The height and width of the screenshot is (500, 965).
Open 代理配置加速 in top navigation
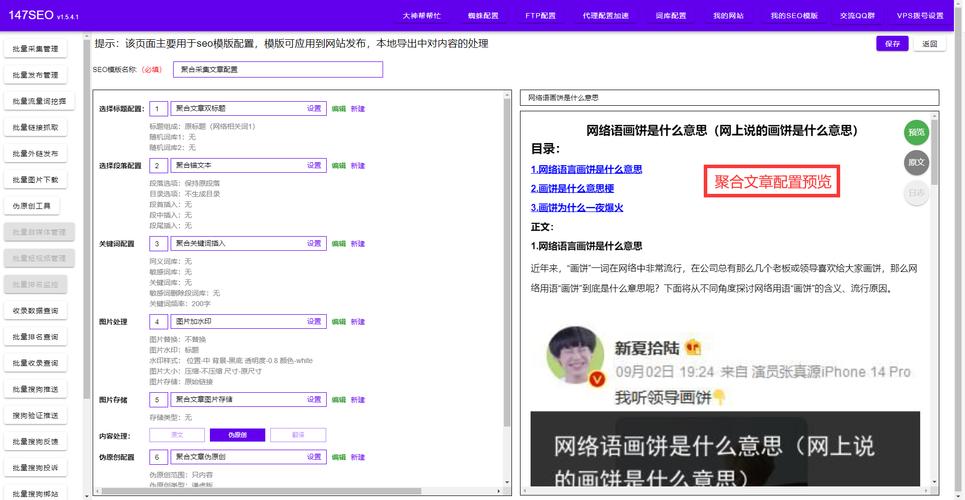[x=606, y=16]
